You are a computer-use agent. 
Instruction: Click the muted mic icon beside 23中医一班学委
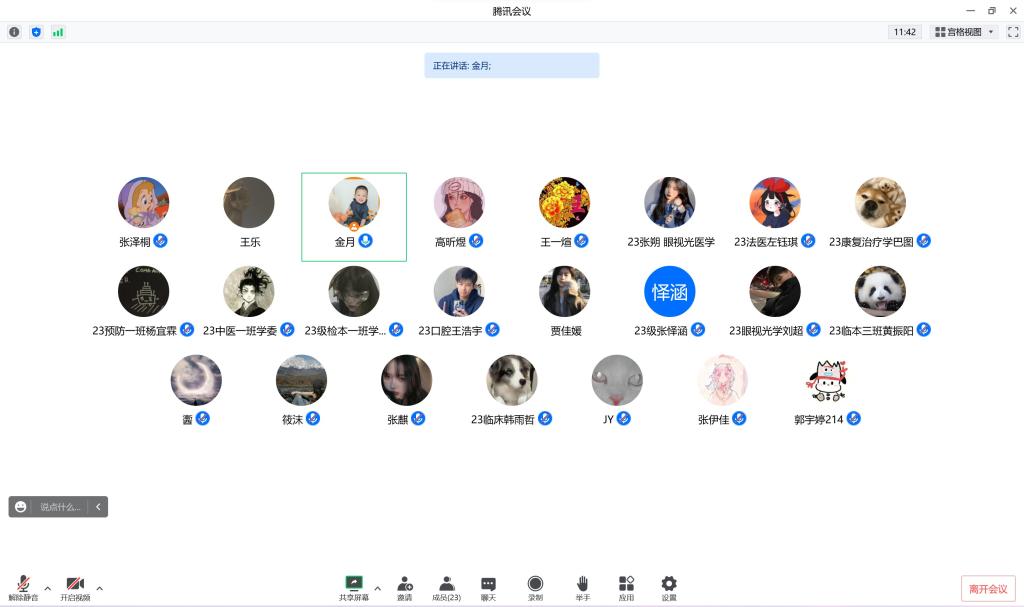pyautogui.click(x=287, y=330)
